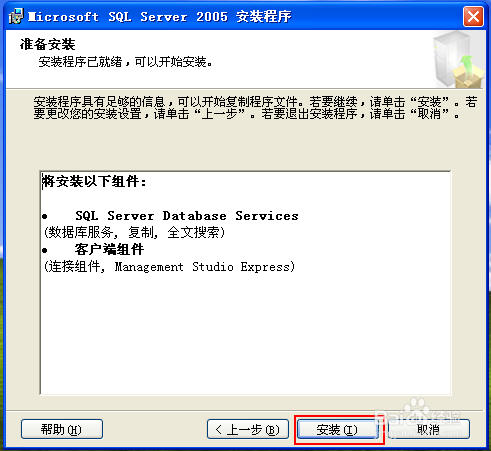
Task: Click the 将安装以下组件 heading text
Action: point(94,182)
